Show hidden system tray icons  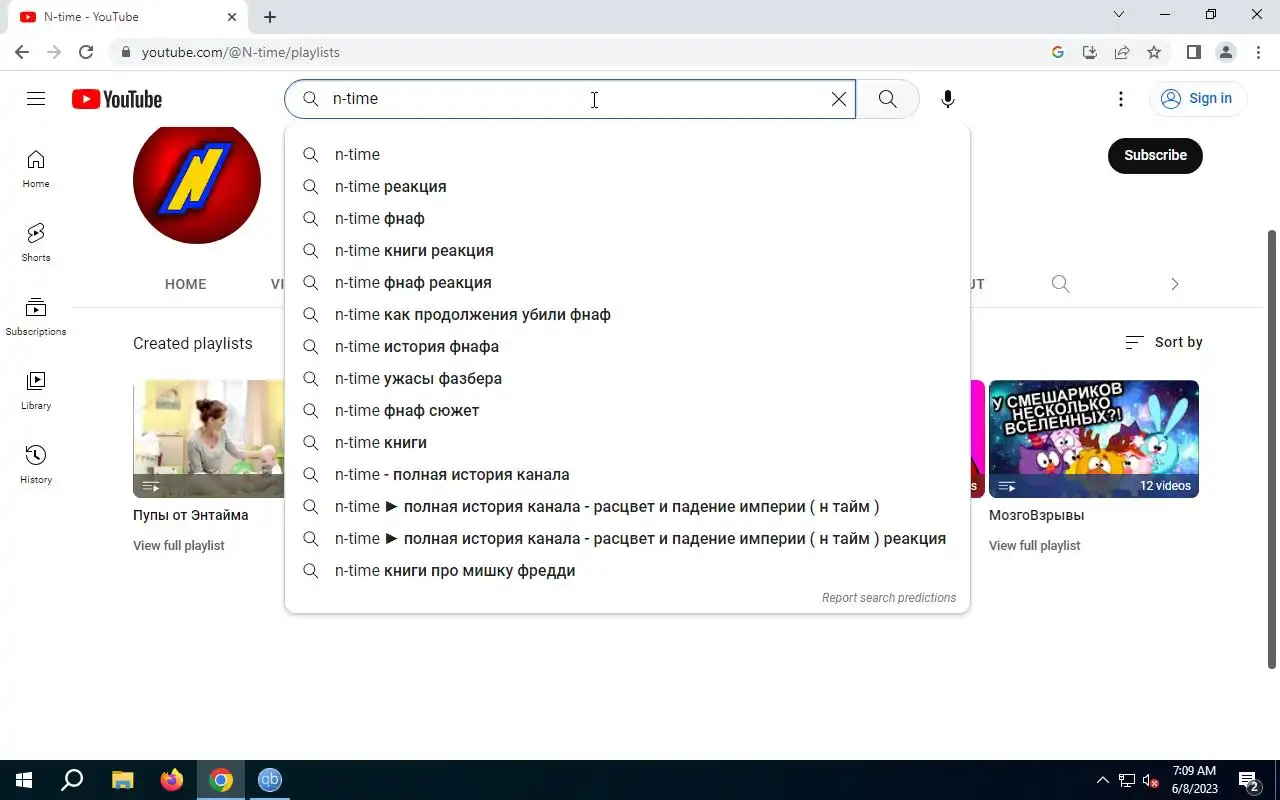(x=1103, y=780)
